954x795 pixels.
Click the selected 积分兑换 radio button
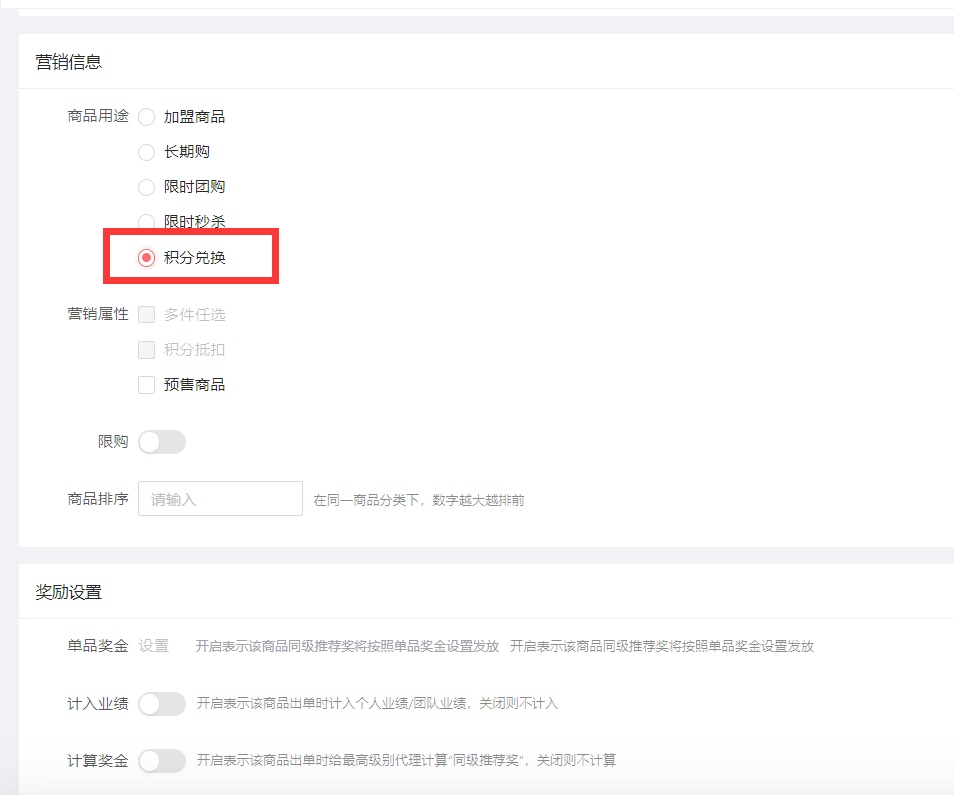(147, 257)
